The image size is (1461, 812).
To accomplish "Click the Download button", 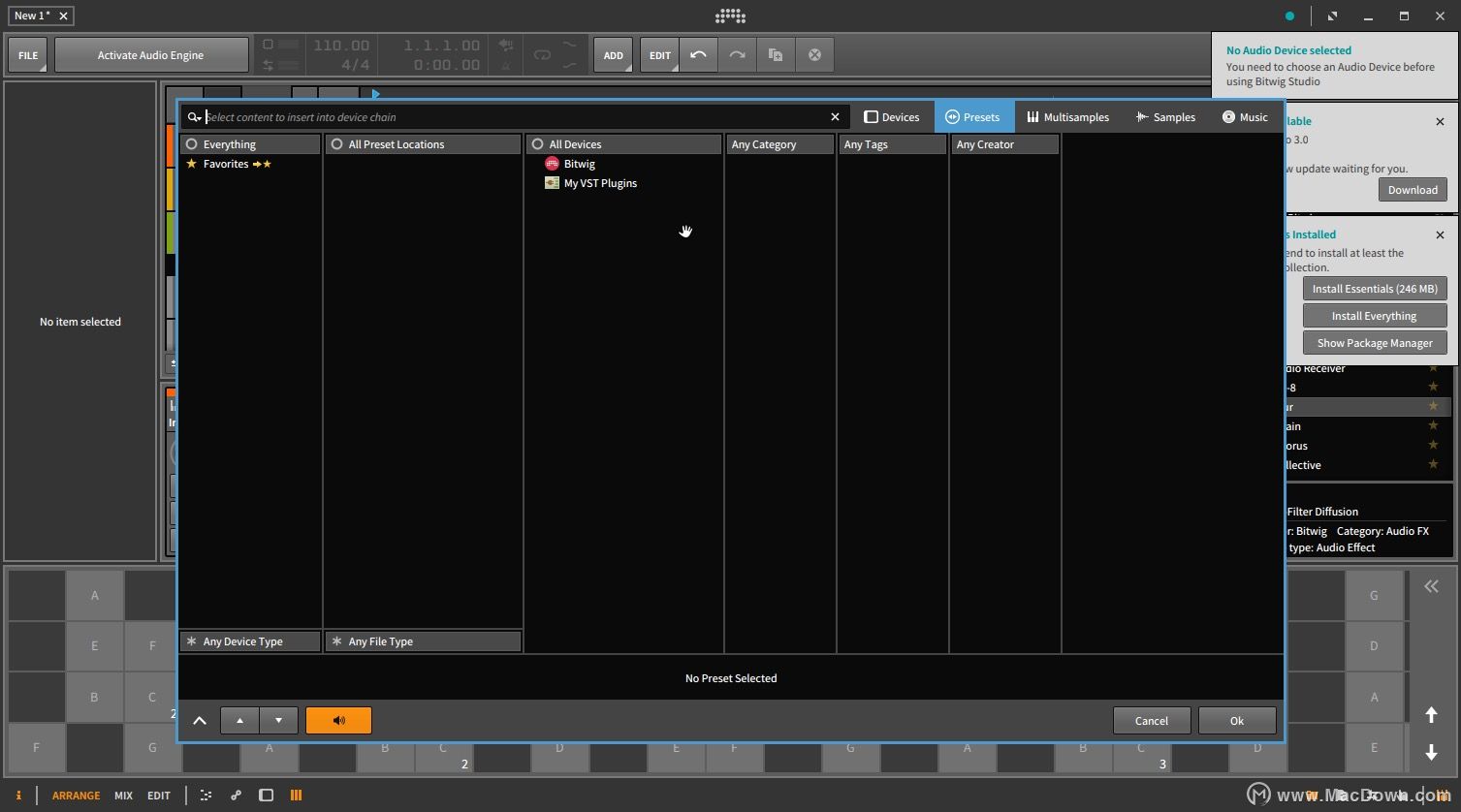I will (1413, 190).
